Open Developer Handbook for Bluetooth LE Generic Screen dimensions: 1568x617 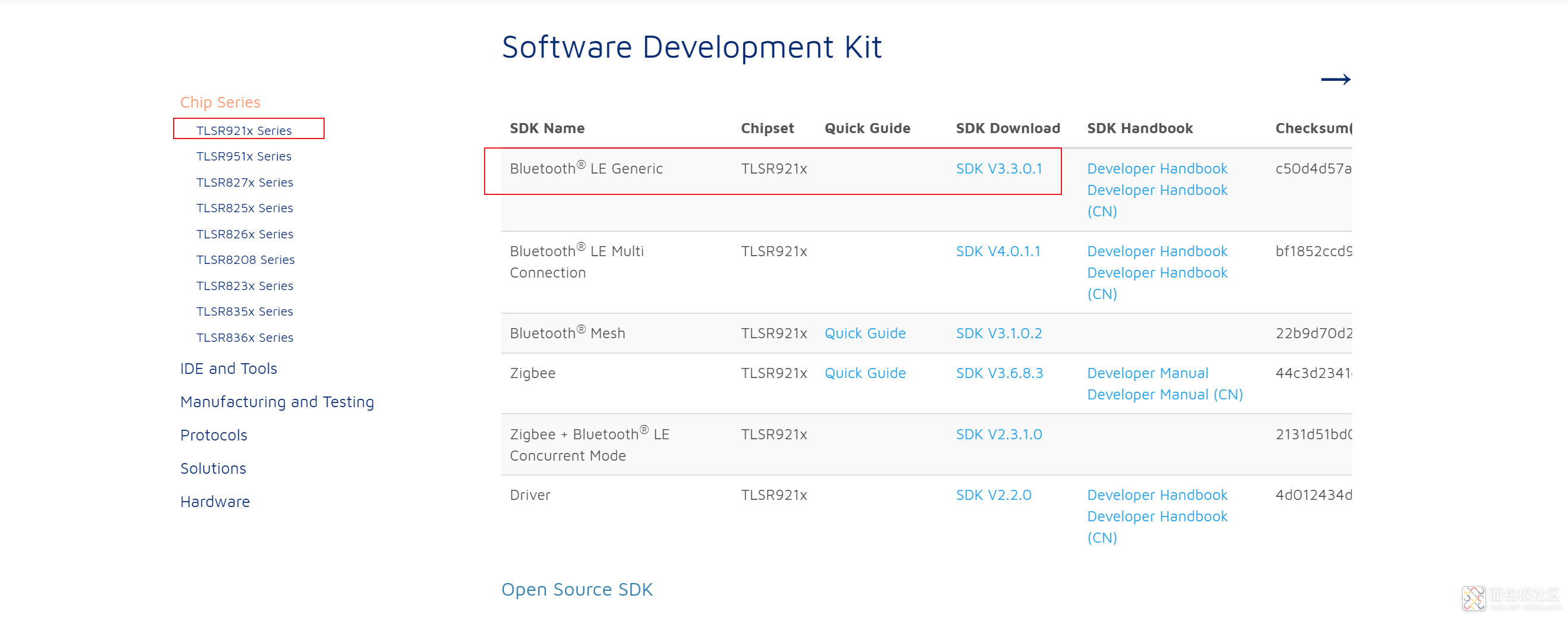click(1157, 169)
